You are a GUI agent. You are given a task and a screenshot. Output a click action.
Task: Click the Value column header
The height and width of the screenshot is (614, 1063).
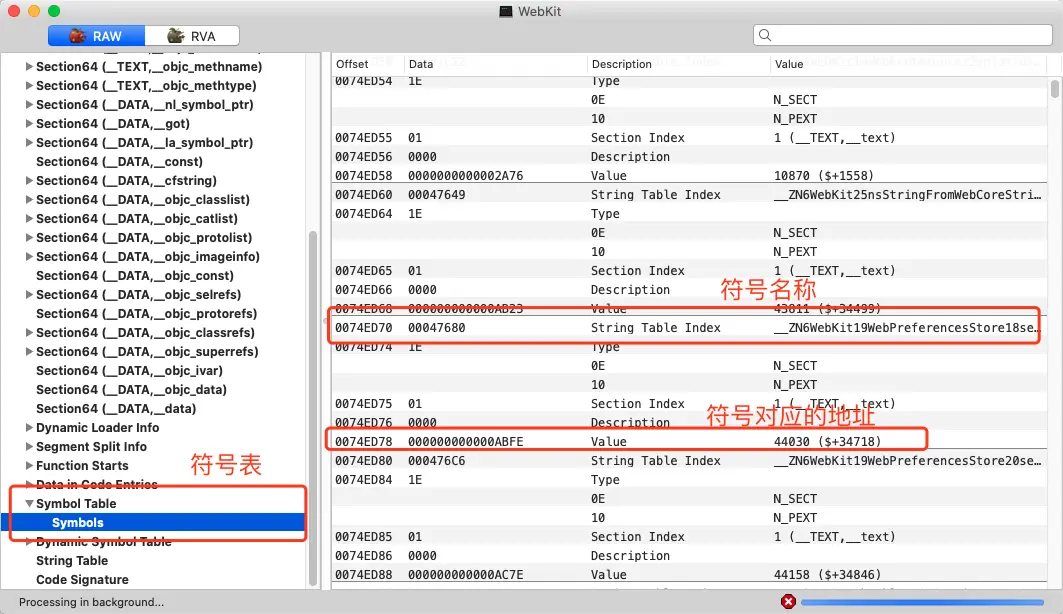click(908, 64)
